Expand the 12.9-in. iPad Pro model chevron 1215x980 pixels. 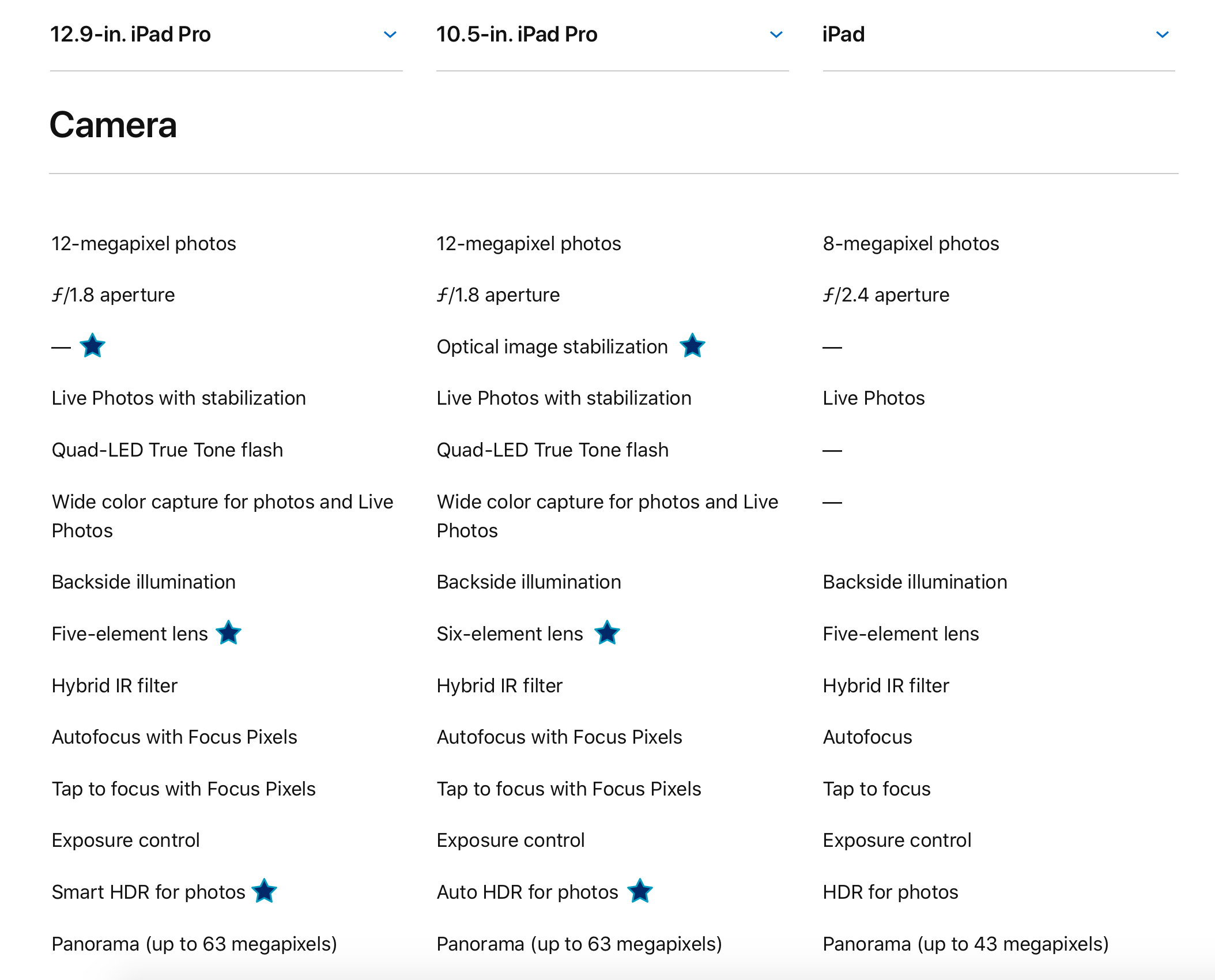(390, 35)
